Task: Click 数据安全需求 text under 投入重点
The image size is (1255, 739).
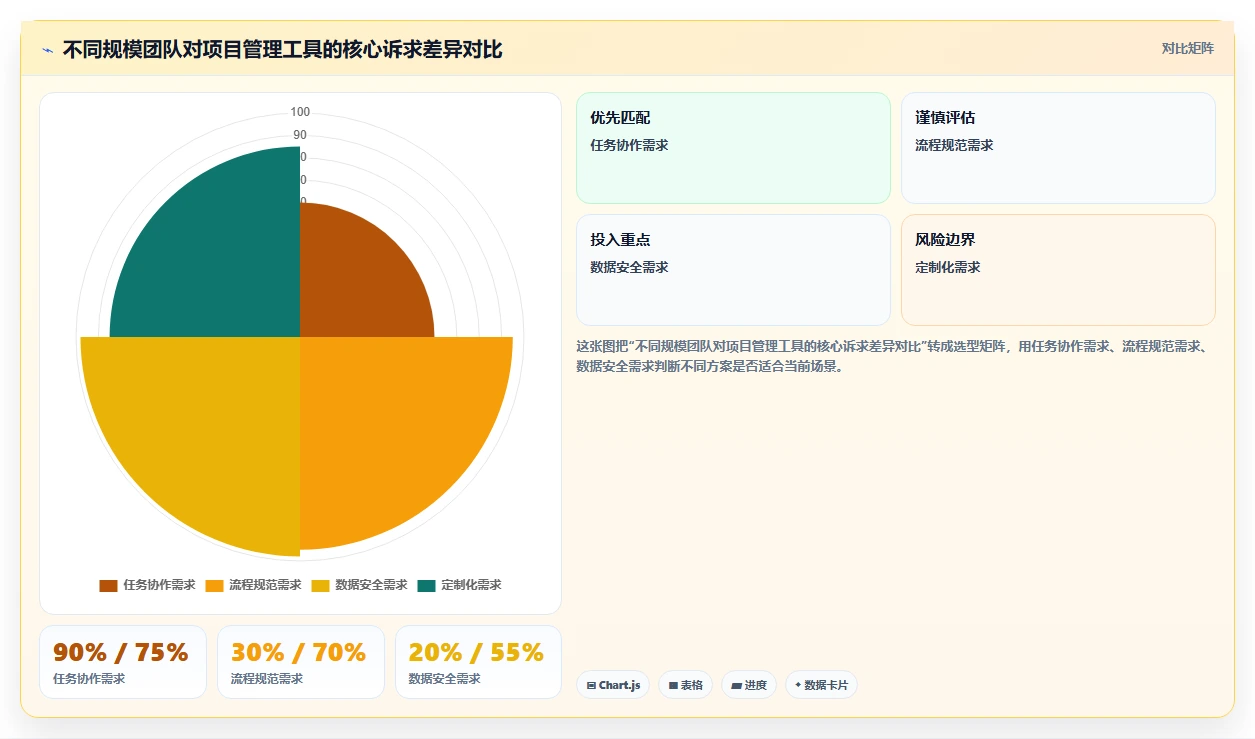Action: pyautogui.click(x=629, y=267)
